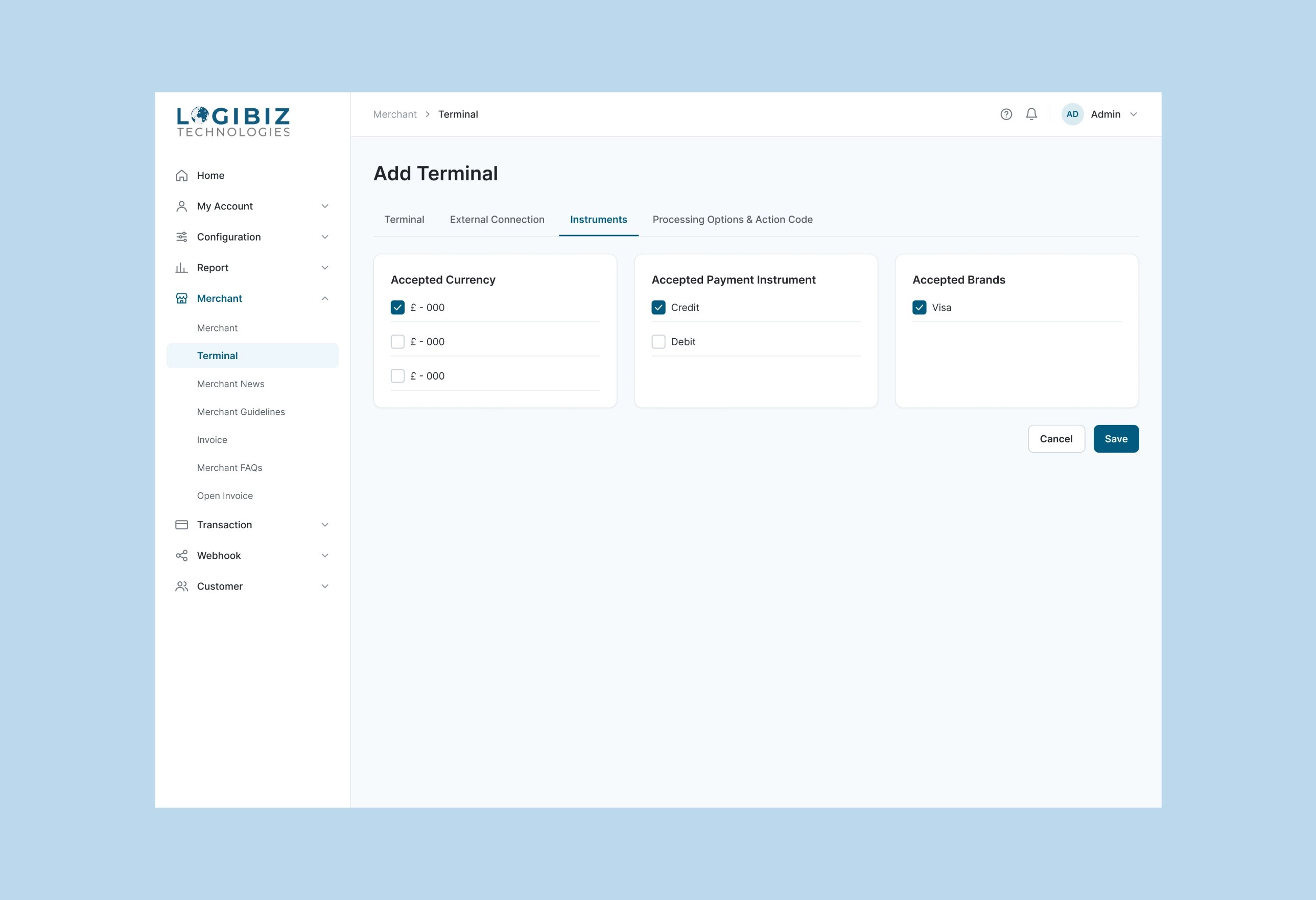Expand the Webhook chevron
The width and height of the screenshot is (1316, 900).
[x=325, y=555]
